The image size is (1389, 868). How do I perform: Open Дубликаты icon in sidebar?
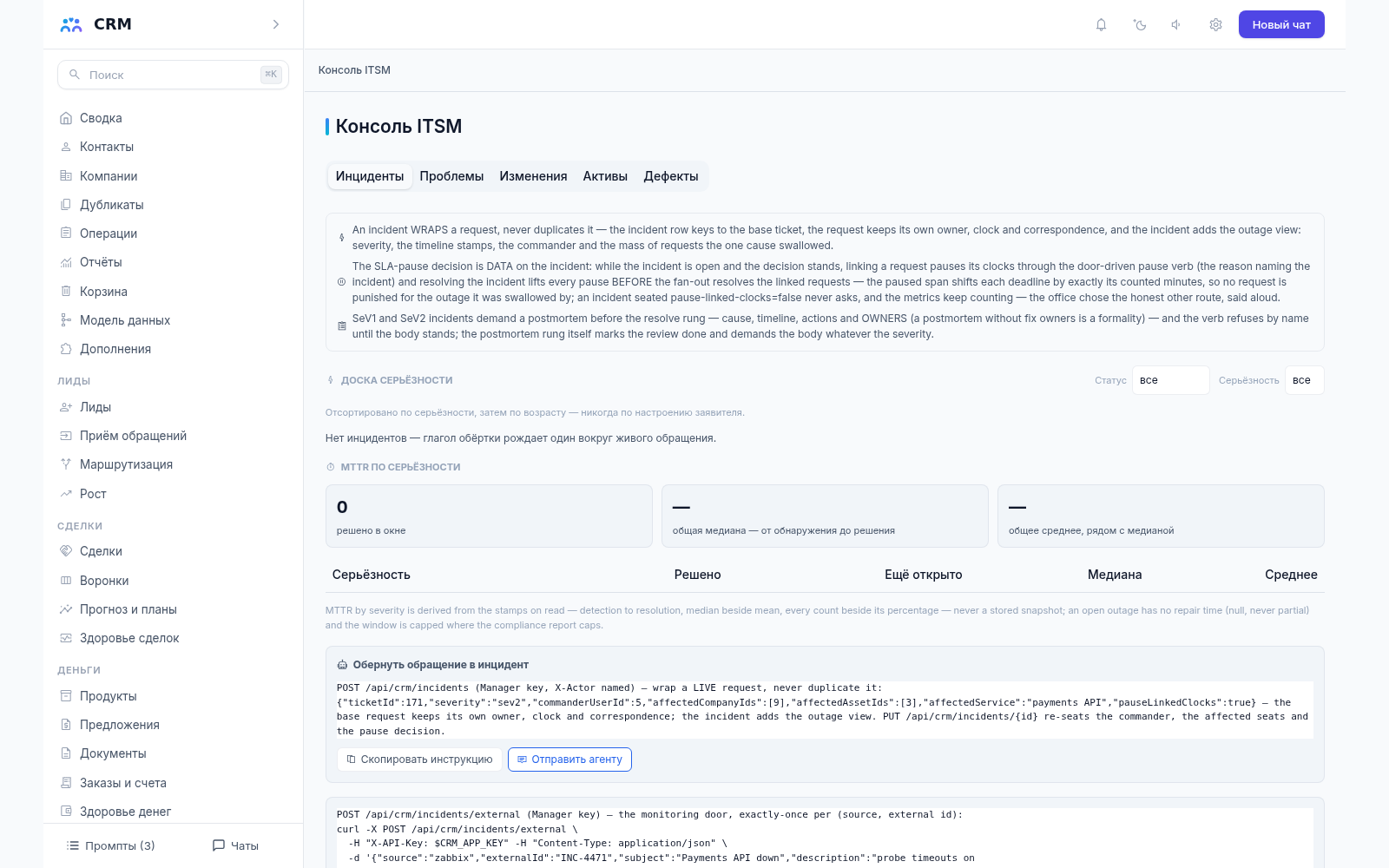click(66, 205)
